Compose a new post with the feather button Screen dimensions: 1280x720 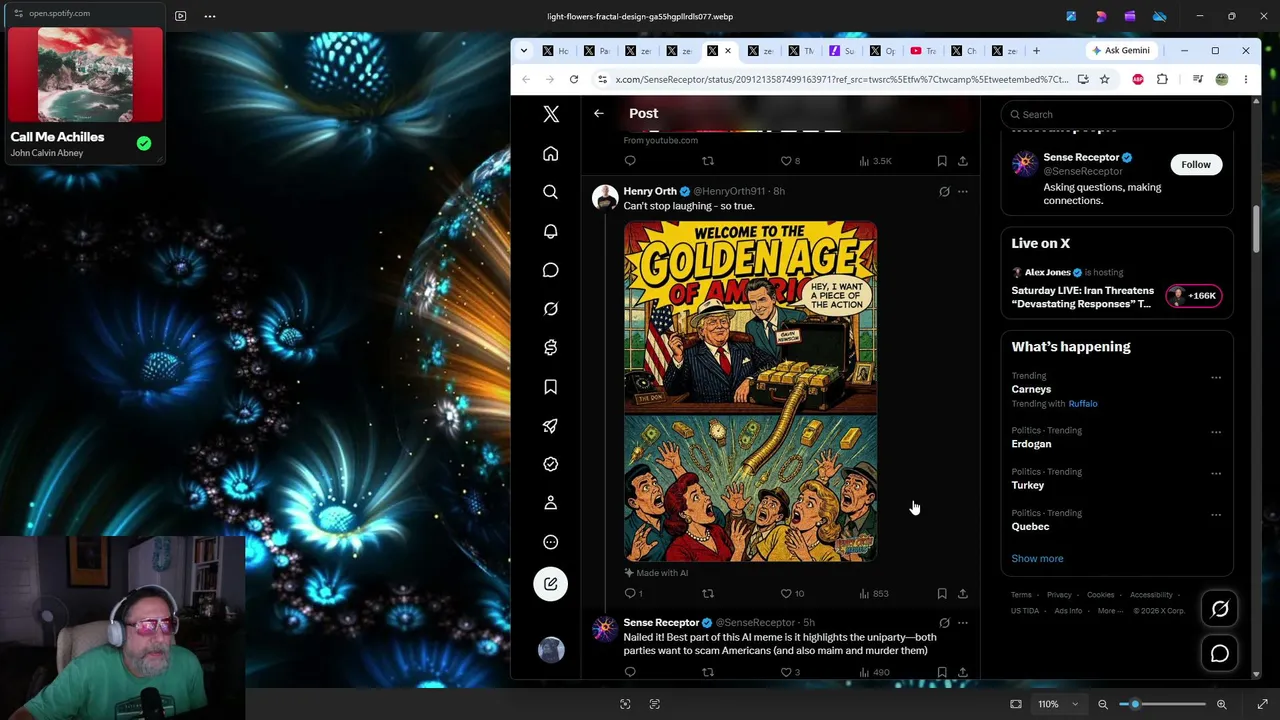[551, 584]
